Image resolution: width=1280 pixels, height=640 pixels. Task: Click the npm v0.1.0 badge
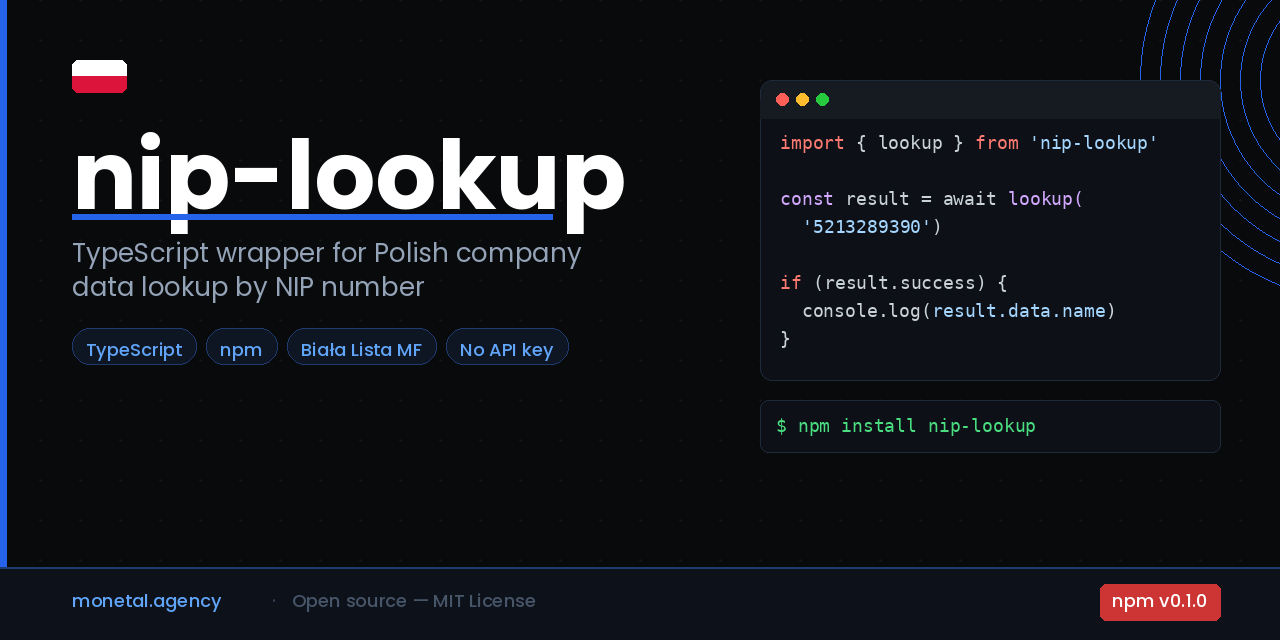click(x=1160, y=602)
